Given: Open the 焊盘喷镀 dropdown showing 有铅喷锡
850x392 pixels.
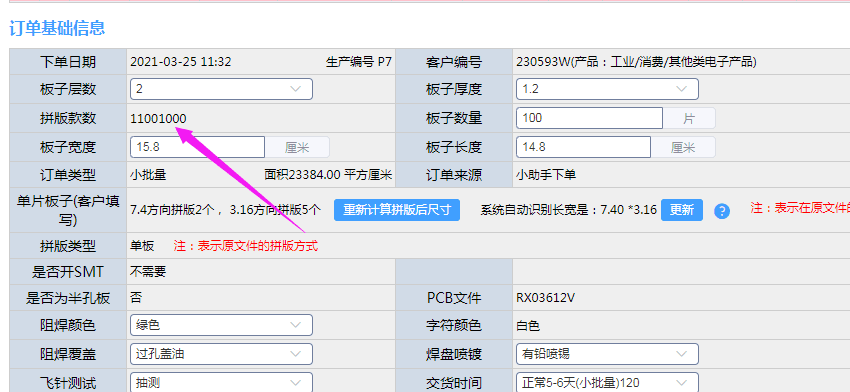Looking at the screenshot, I should coord(607,354).
